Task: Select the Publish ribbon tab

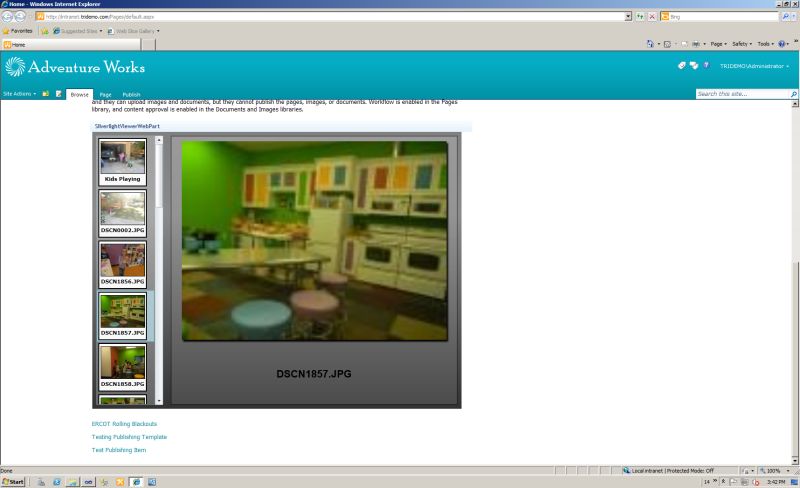Action: click(131, 94)
